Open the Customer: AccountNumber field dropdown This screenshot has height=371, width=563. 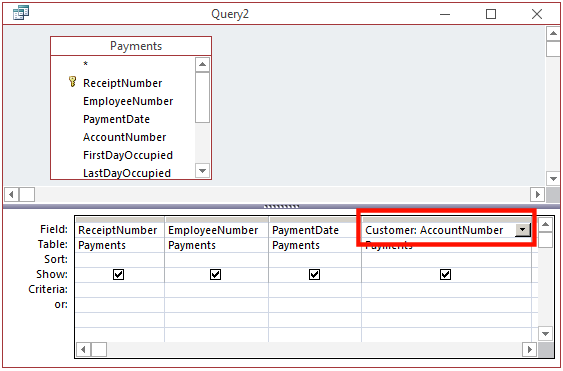coord(522,230)
